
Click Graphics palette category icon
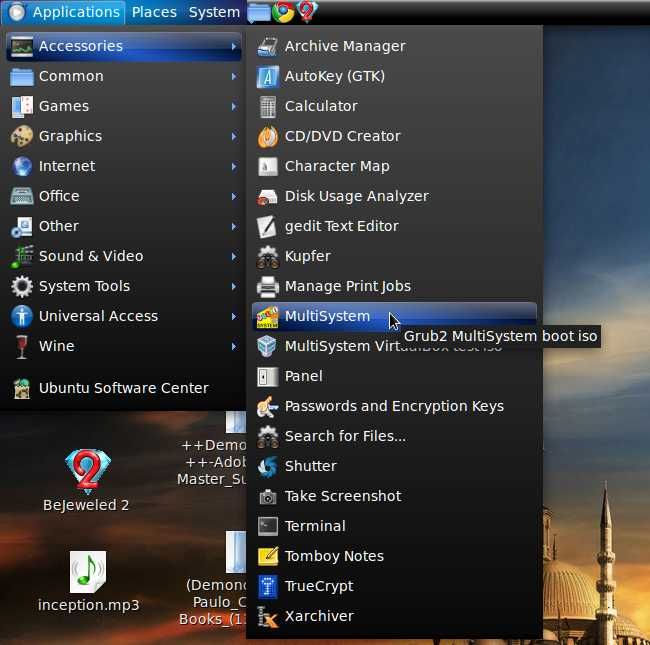pos(22,136)
